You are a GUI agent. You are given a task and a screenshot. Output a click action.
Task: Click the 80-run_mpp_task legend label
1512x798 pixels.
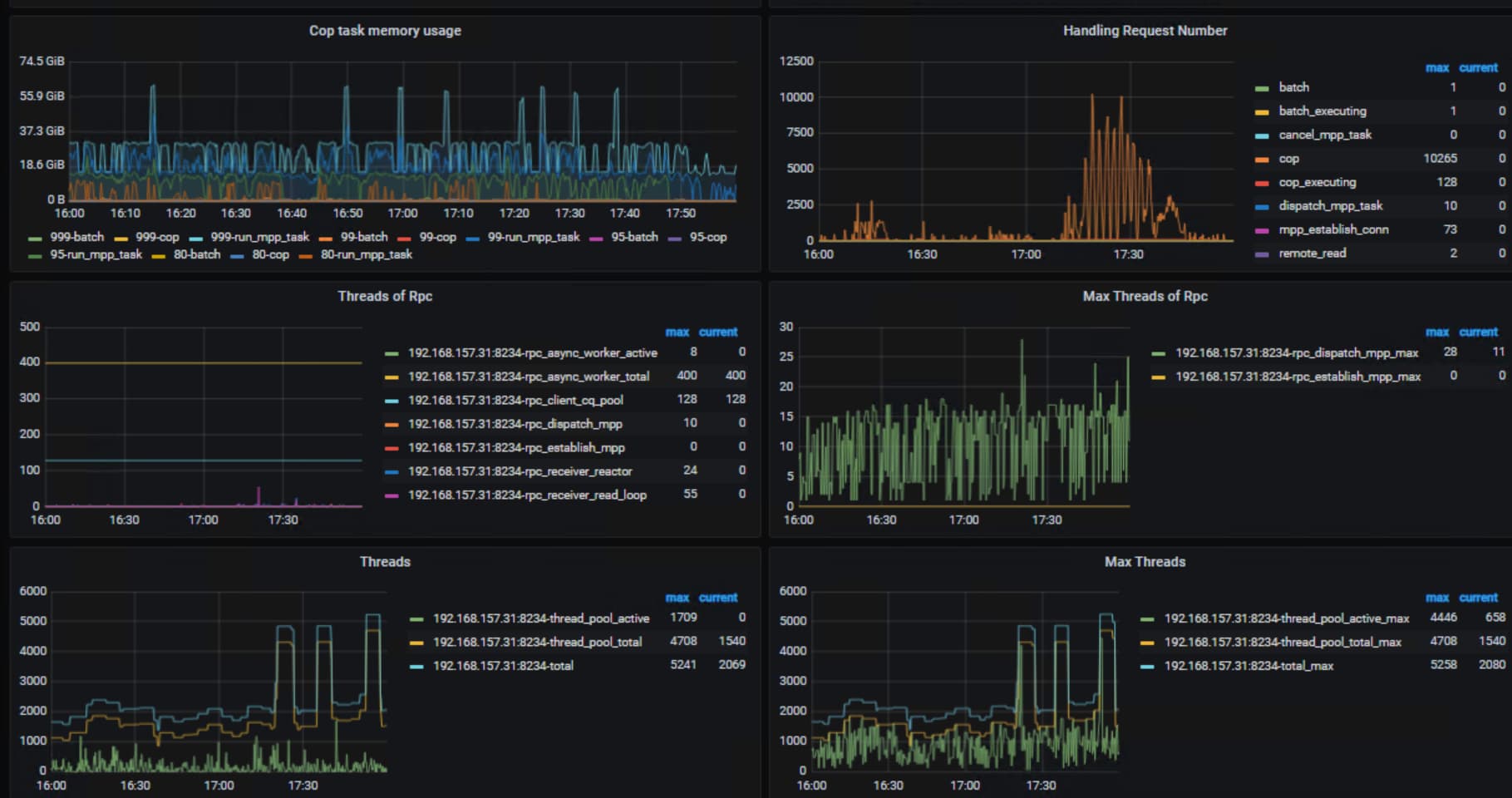tap(366, 255)
